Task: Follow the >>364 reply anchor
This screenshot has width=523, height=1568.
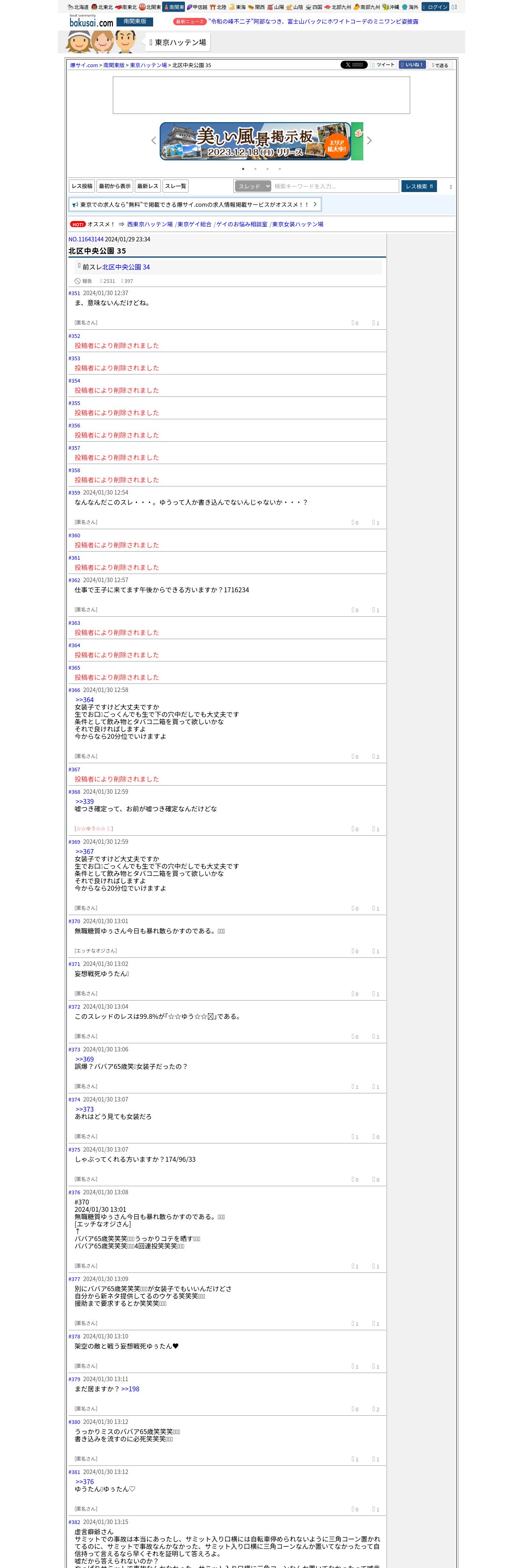Action: coord(85,700)
